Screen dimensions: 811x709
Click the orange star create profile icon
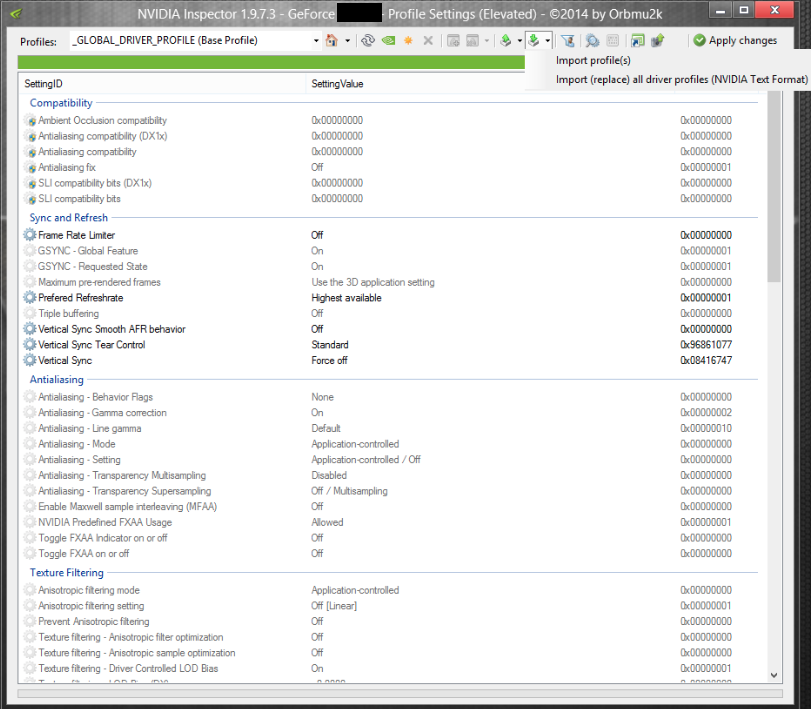[x=408, y=40]
